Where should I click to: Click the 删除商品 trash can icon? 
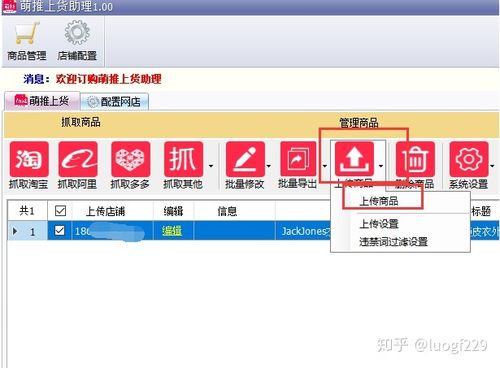point(415,159)
